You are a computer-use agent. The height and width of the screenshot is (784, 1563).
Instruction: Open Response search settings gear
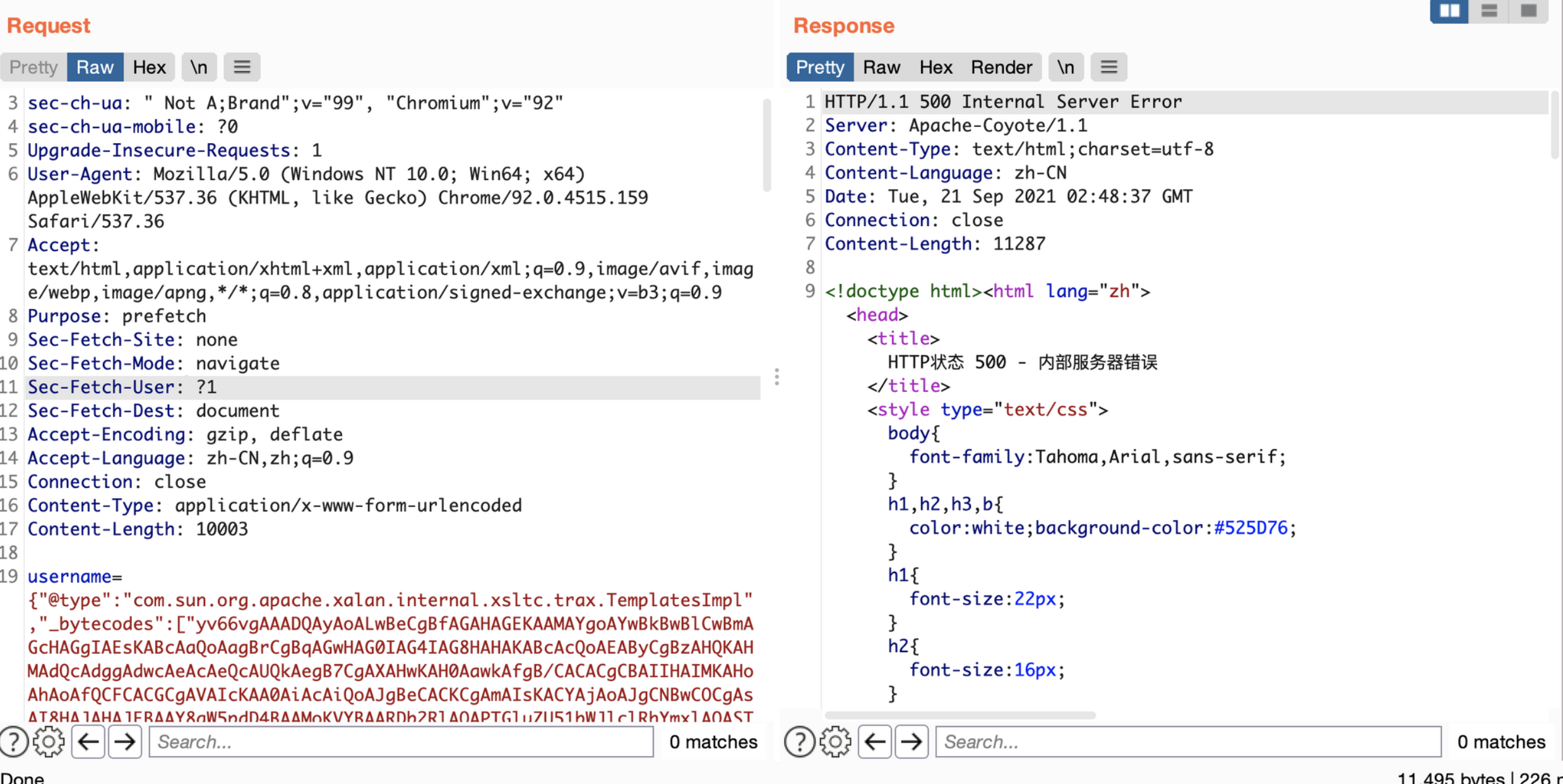[835, 742]
